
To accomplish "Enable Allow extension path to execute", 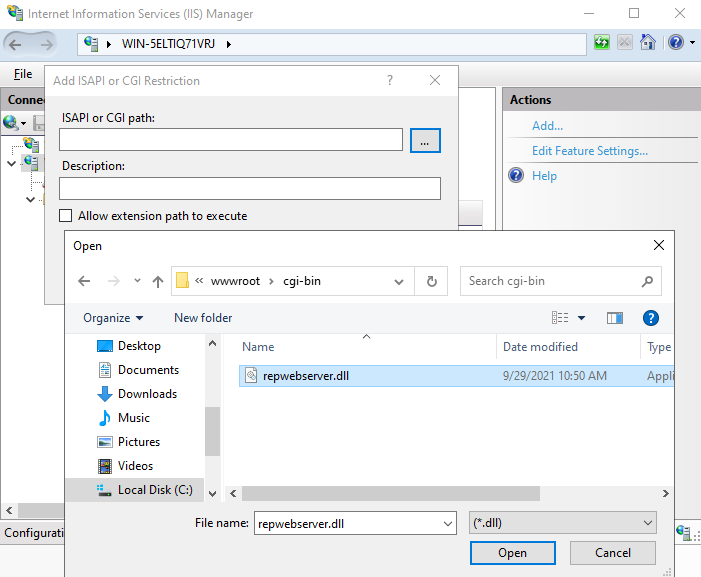I will click(66, 216).
